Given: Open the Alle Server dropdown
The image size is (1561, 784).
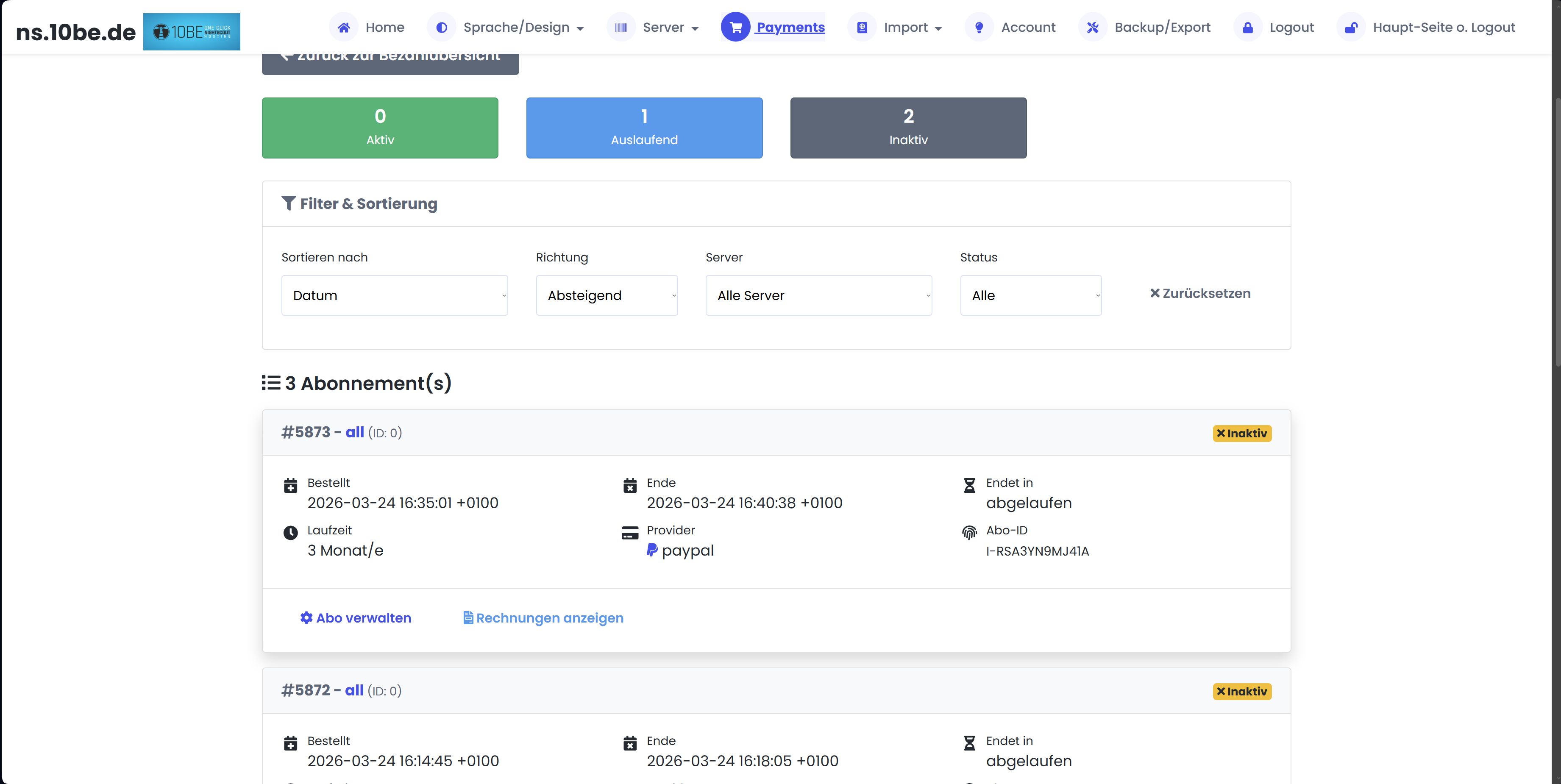Looking at the screenshot, I should (819, 295).
